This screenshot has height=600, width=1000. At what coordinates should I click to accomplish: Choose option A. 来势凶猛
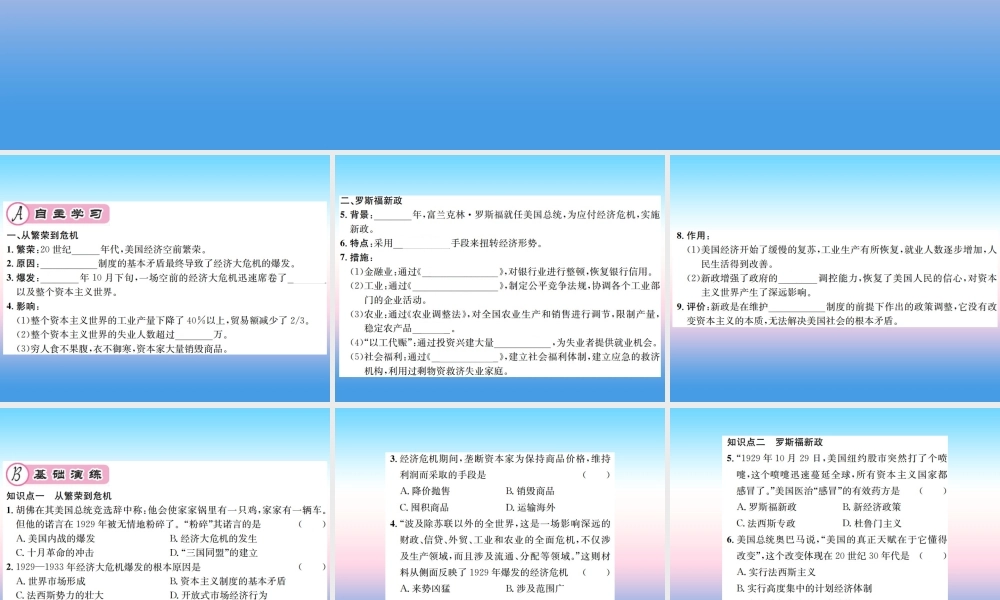tap(425, 589)
